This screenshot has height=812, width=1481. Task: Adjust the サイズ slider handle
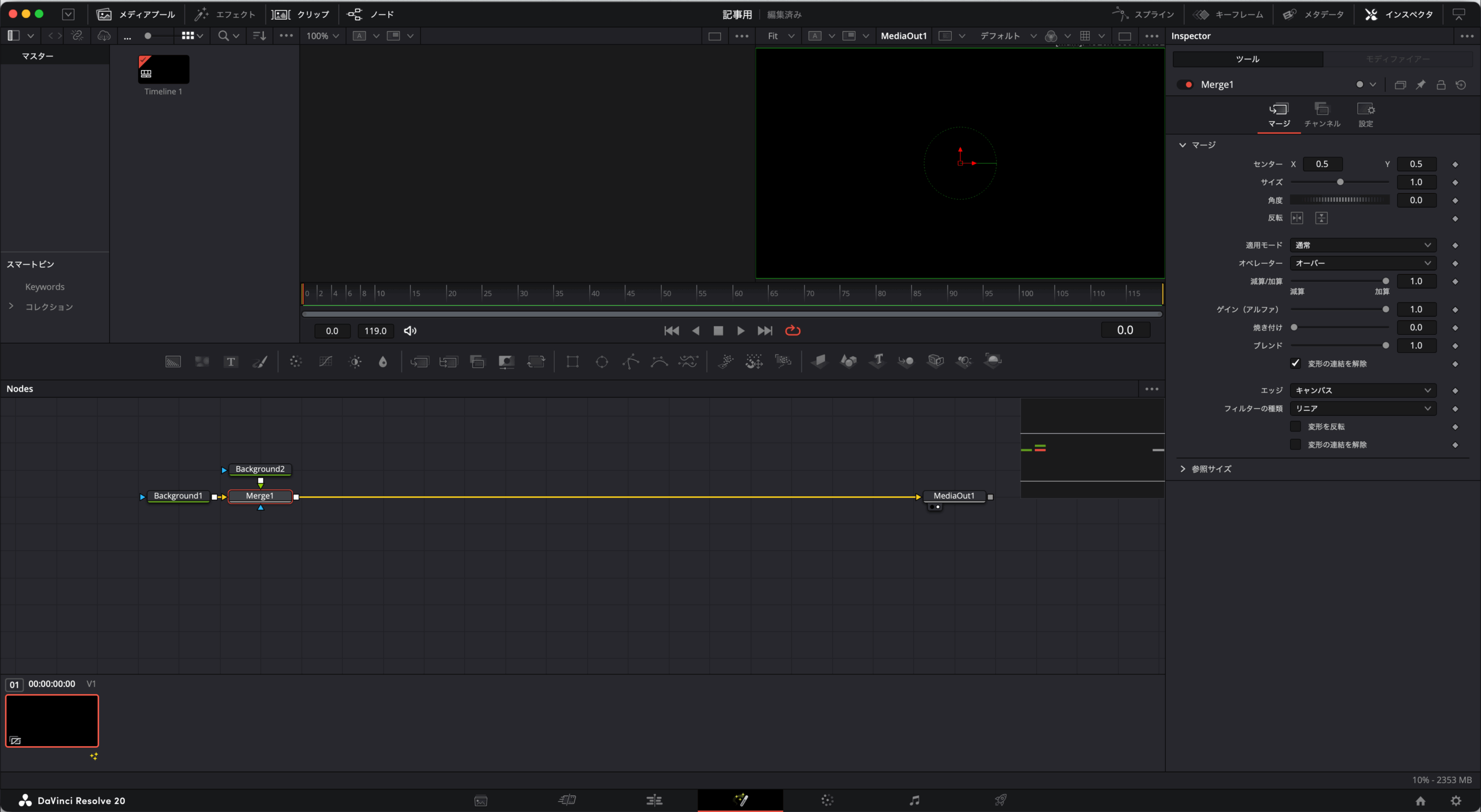pyautogui.click(x=1340, y=182)
